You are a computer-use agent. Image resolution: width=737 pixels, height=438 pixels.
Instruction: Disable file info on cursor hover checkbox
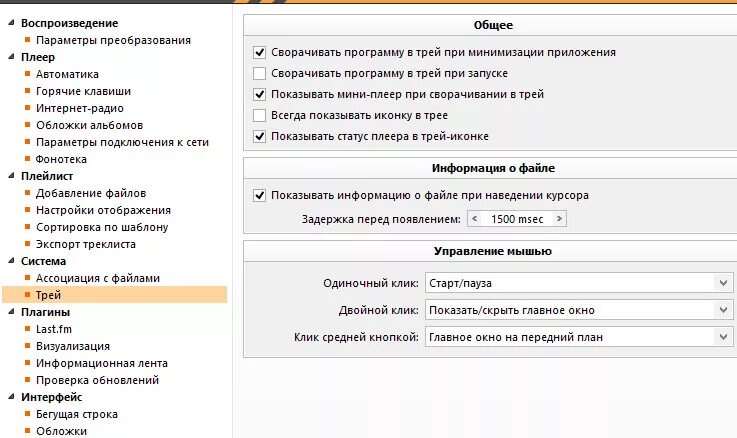coord(259,195)
